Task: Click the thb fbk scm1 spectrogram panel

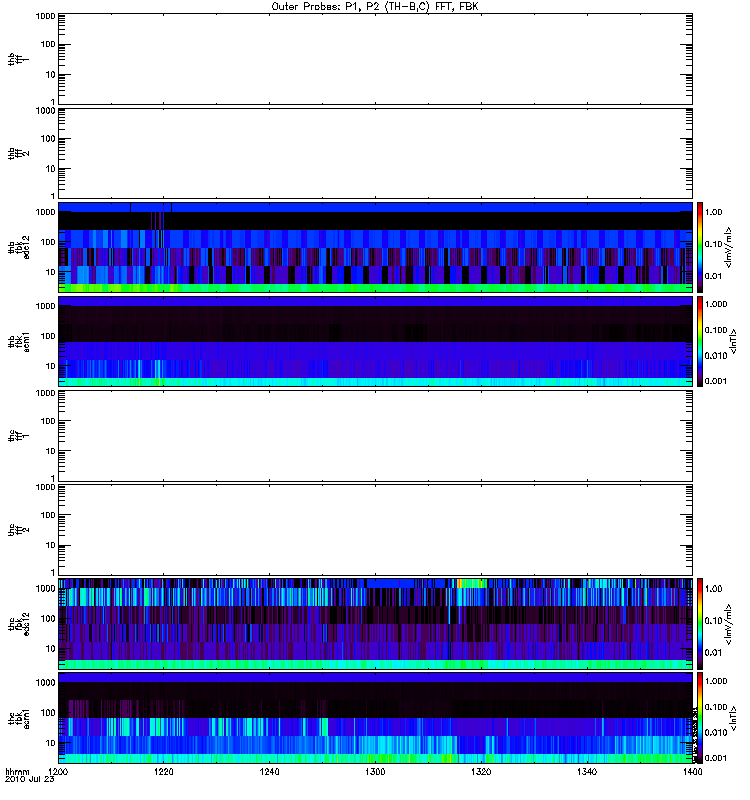Action: [375, 342]
